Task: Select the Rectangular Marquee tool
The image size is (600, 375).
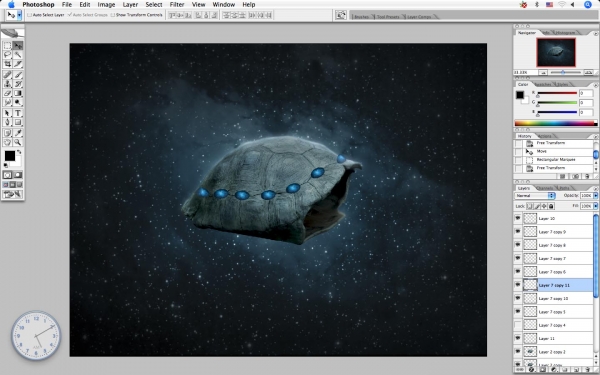Action: tap(7, 46)
